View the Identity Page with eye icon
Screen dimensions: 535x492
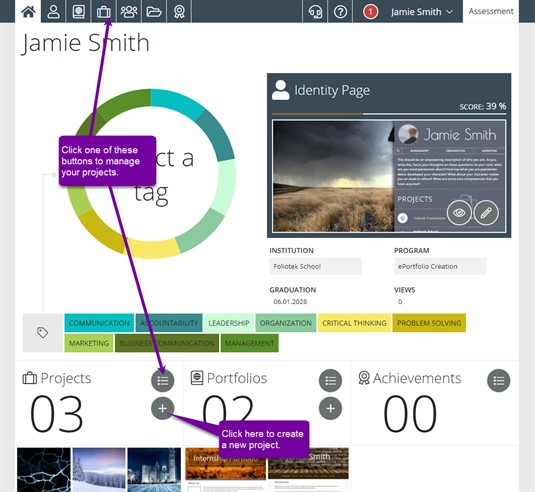459,213
